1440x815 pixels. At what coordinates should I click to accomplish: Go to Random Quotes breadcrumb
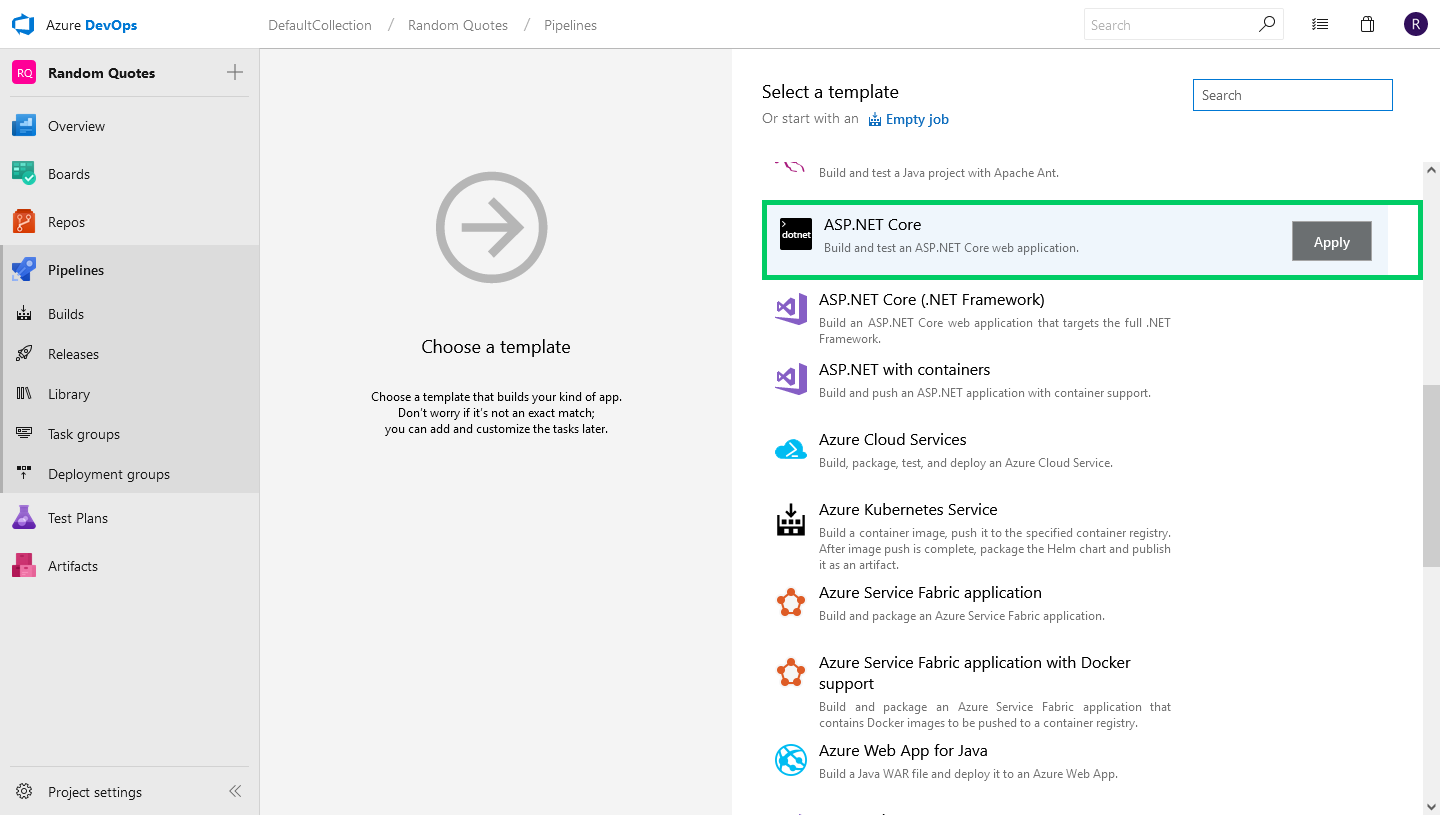(458, 25)
